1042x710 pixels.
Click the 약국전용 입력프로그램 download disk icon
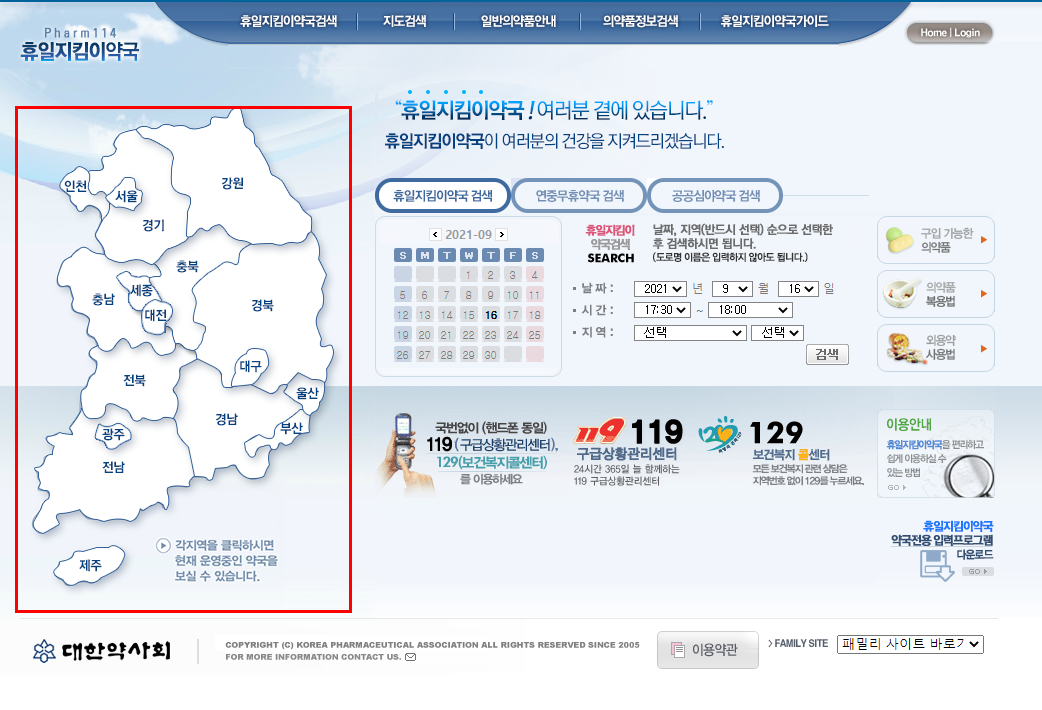coord(936,565)
